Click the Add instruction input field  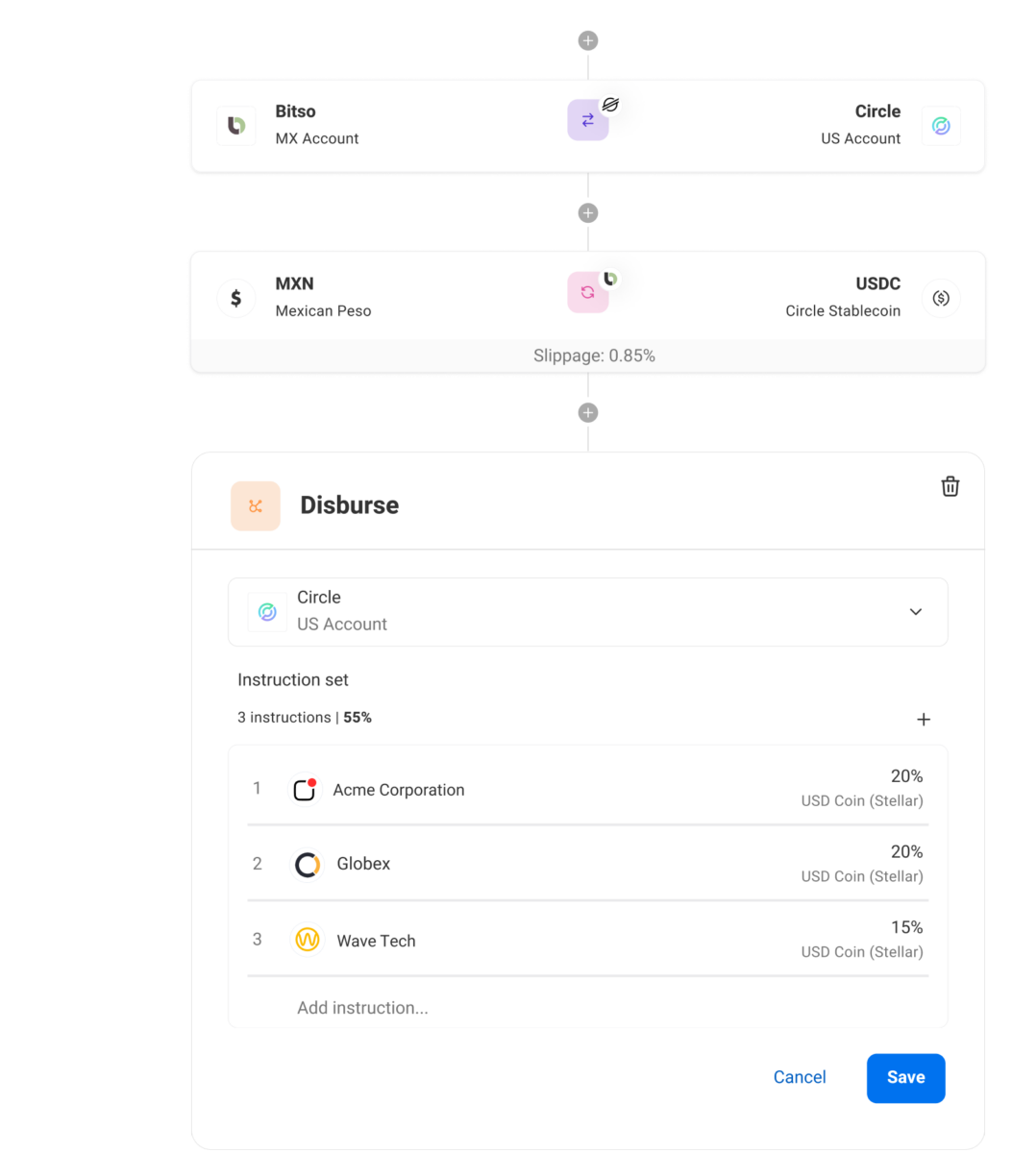tap(588, 1007)
